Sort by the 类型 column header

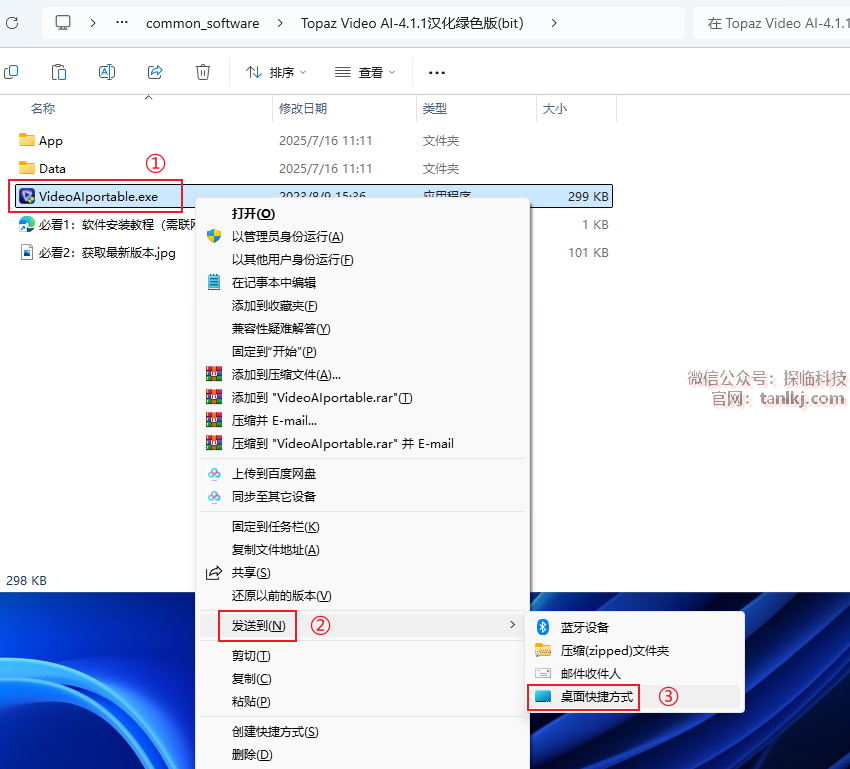435,108
